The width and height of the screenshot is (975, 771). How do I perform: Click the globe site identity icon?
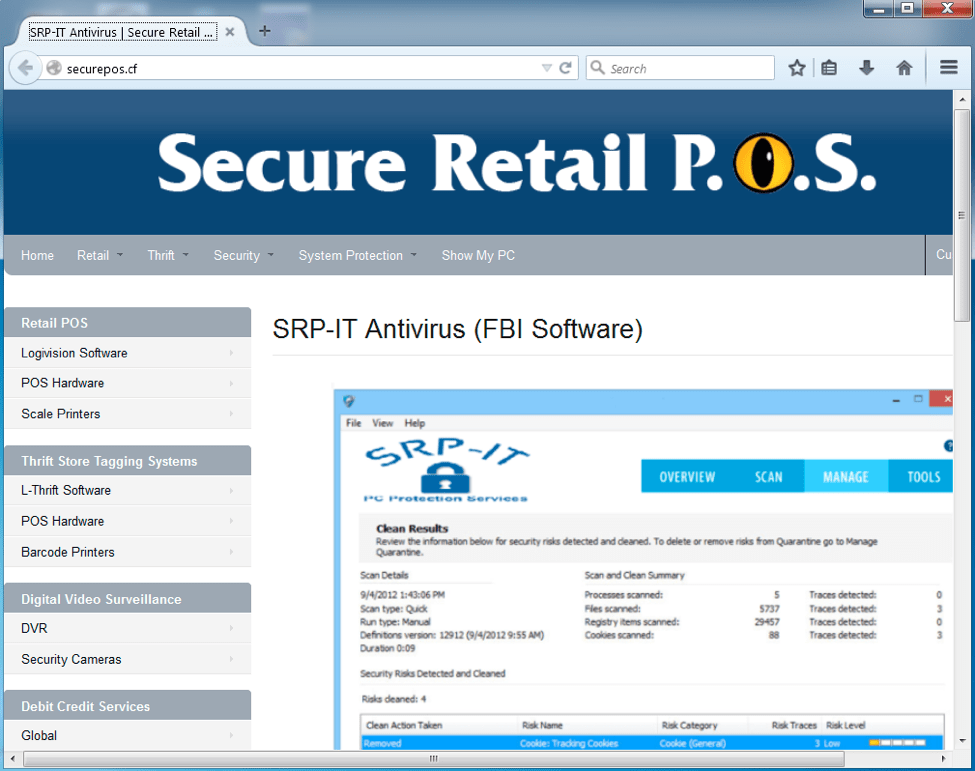54,68
